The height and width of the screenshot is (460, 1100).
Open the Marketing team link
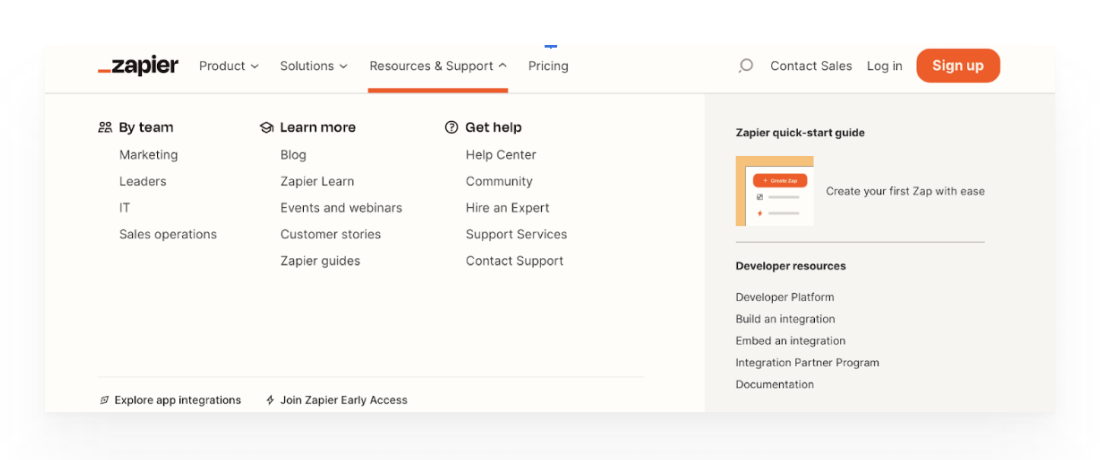coord(149,155)
